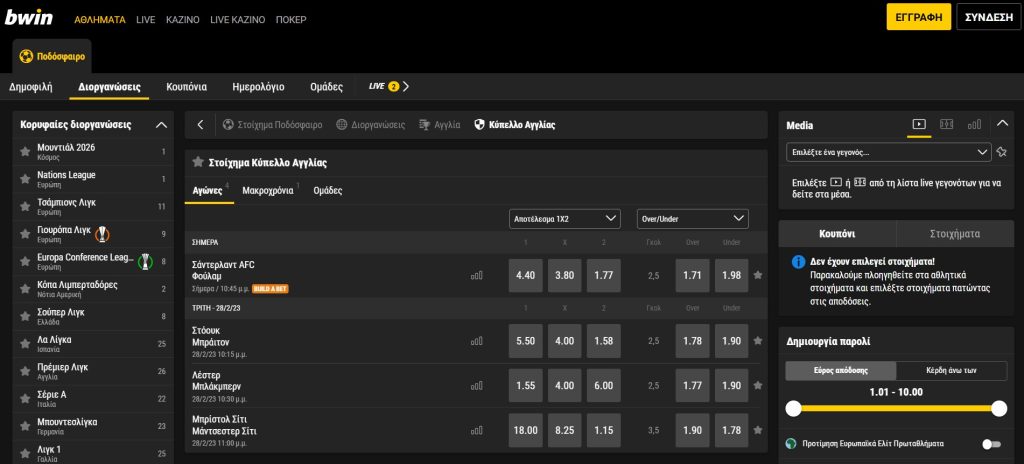Pick Μπρίστολ Σίτι draw odds 8.25

(x=565, y=430)
